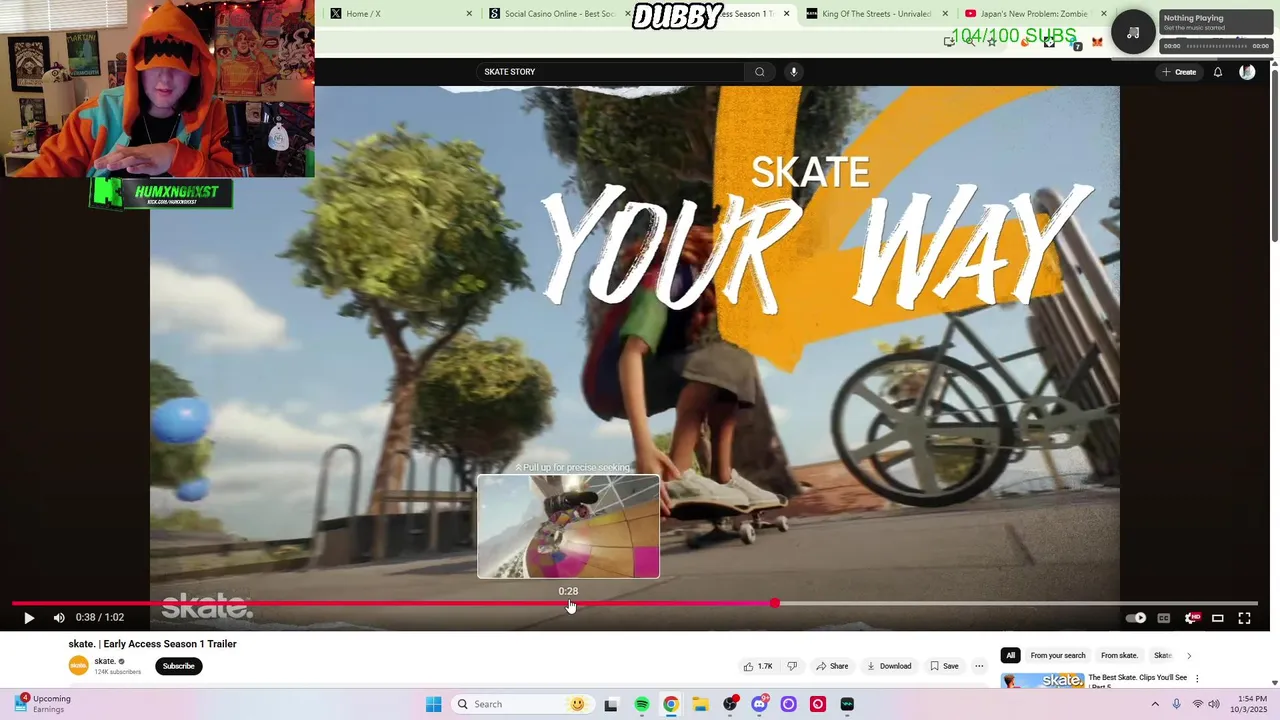Select the All filter chip
The image size is (1280, 720).
1010,656
